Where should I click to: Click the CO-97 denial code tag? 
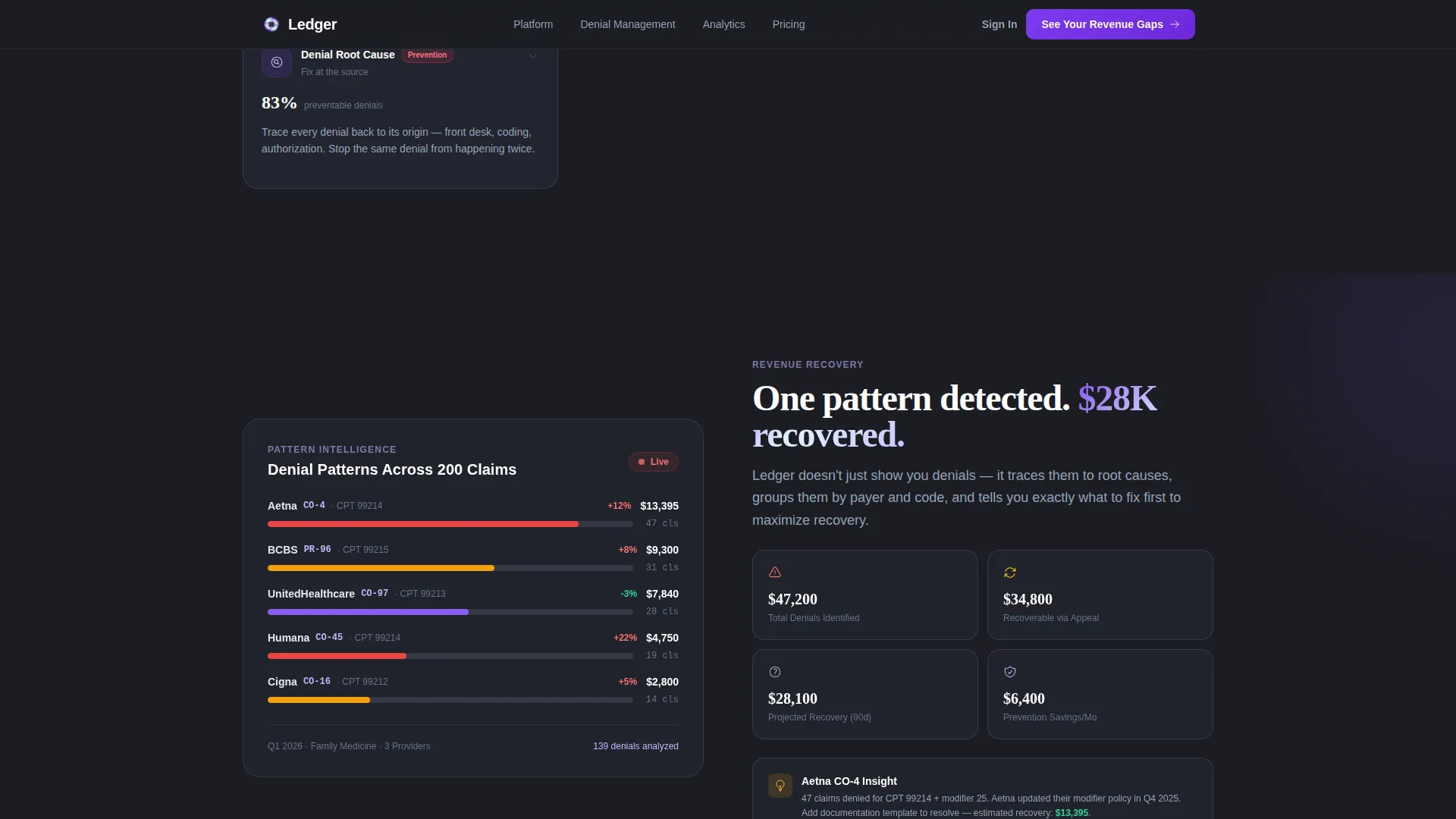point(375,593)
